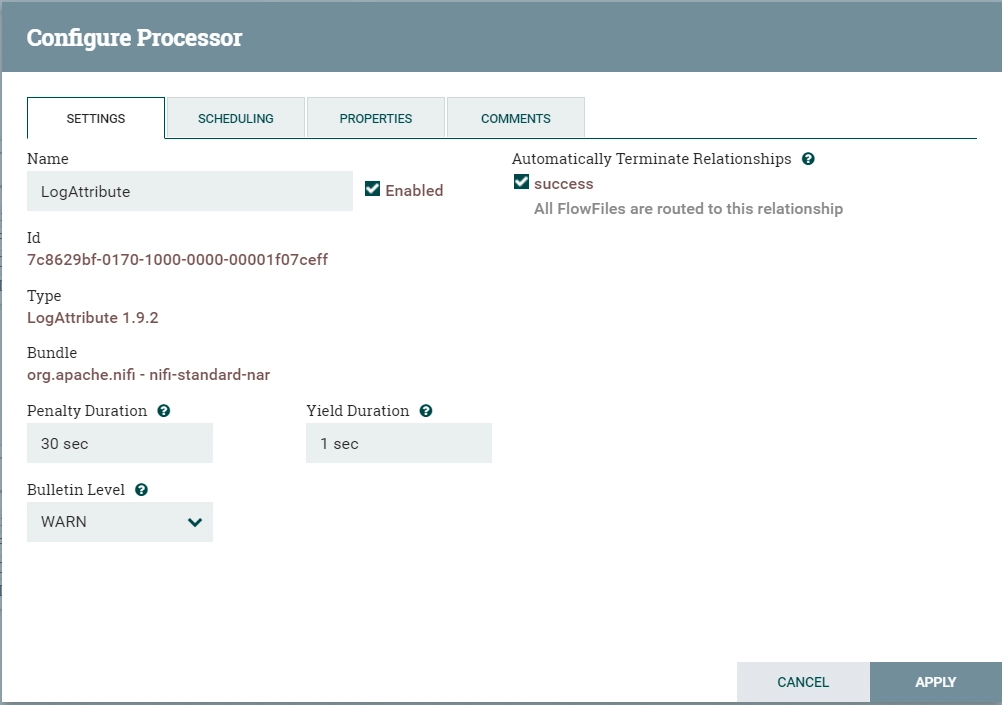This screenshot has width=1002, height=705.
Task: Toggle the Enabled checkbox
Action: click(372, 189)
